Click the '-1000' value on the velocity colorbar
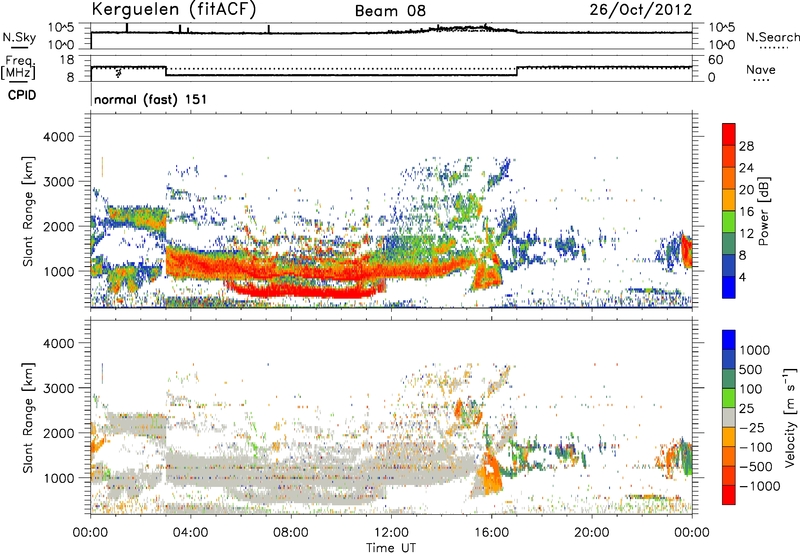This screenshot has width=800, height=554. 760,486
